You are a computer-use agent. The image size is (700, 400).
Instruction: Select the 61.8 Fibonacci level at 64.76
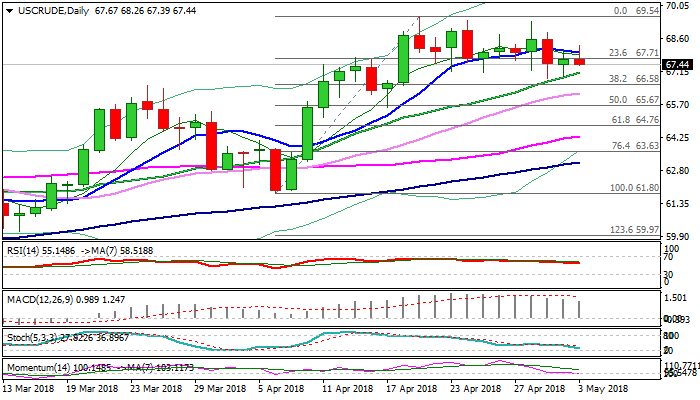[632, 120]
